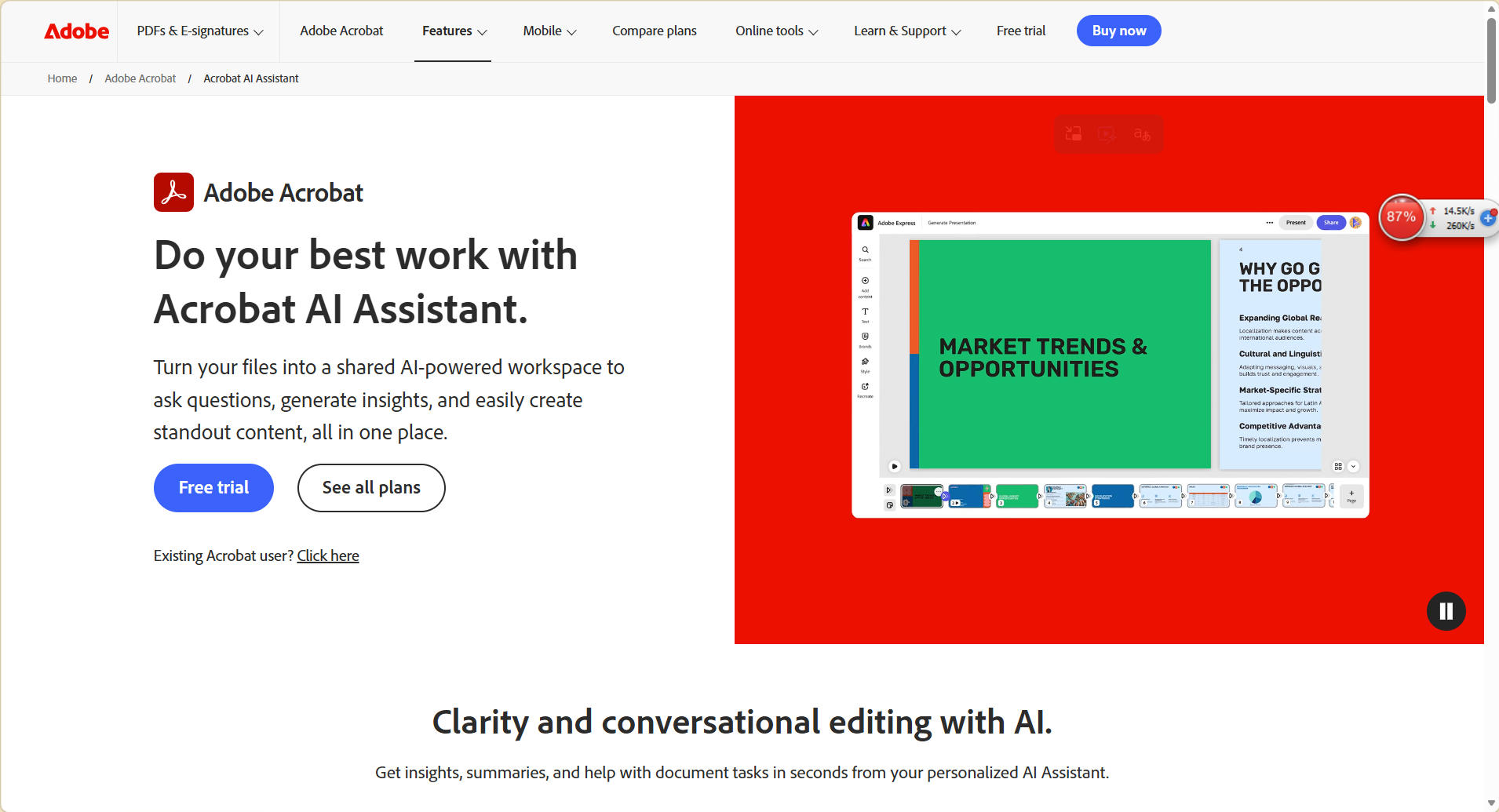This screenshot has width=1499, height=812.
Task: Click the add Page plus button in the filmstrip
Action: (1351, 496)
